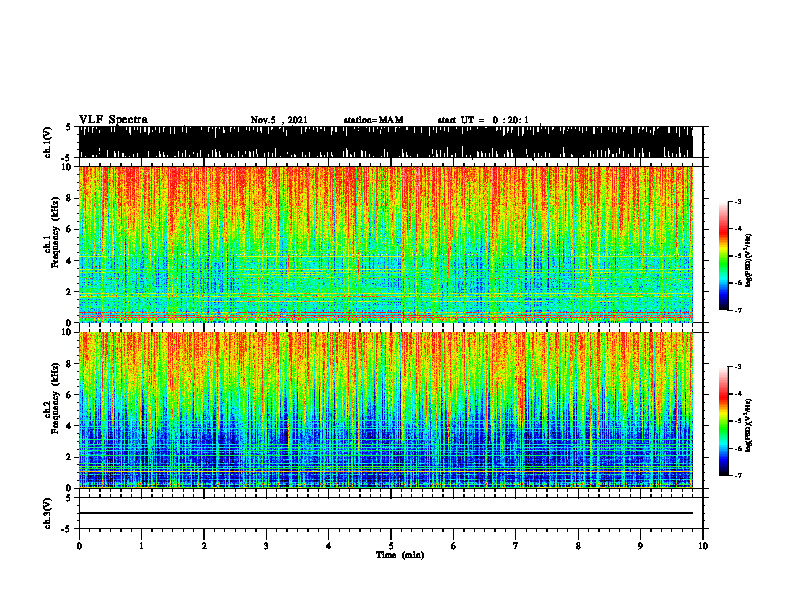The height and width of the screenshot is (612, 792).
Task: Click the ch.3(V) flat trace line
Action: pyautogui.click(x=385, y=513)
